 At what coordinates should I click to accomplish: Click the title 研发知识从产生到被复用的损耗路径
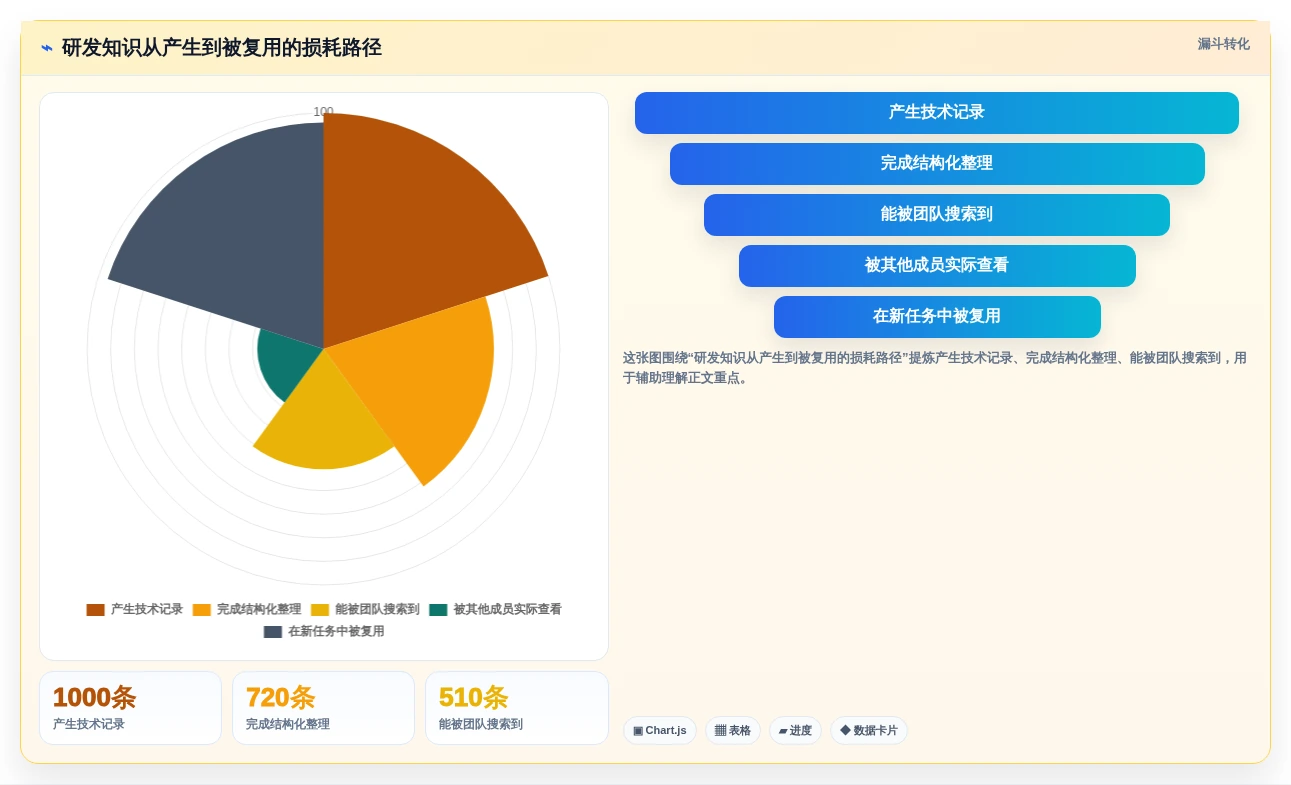click(222, 48)
